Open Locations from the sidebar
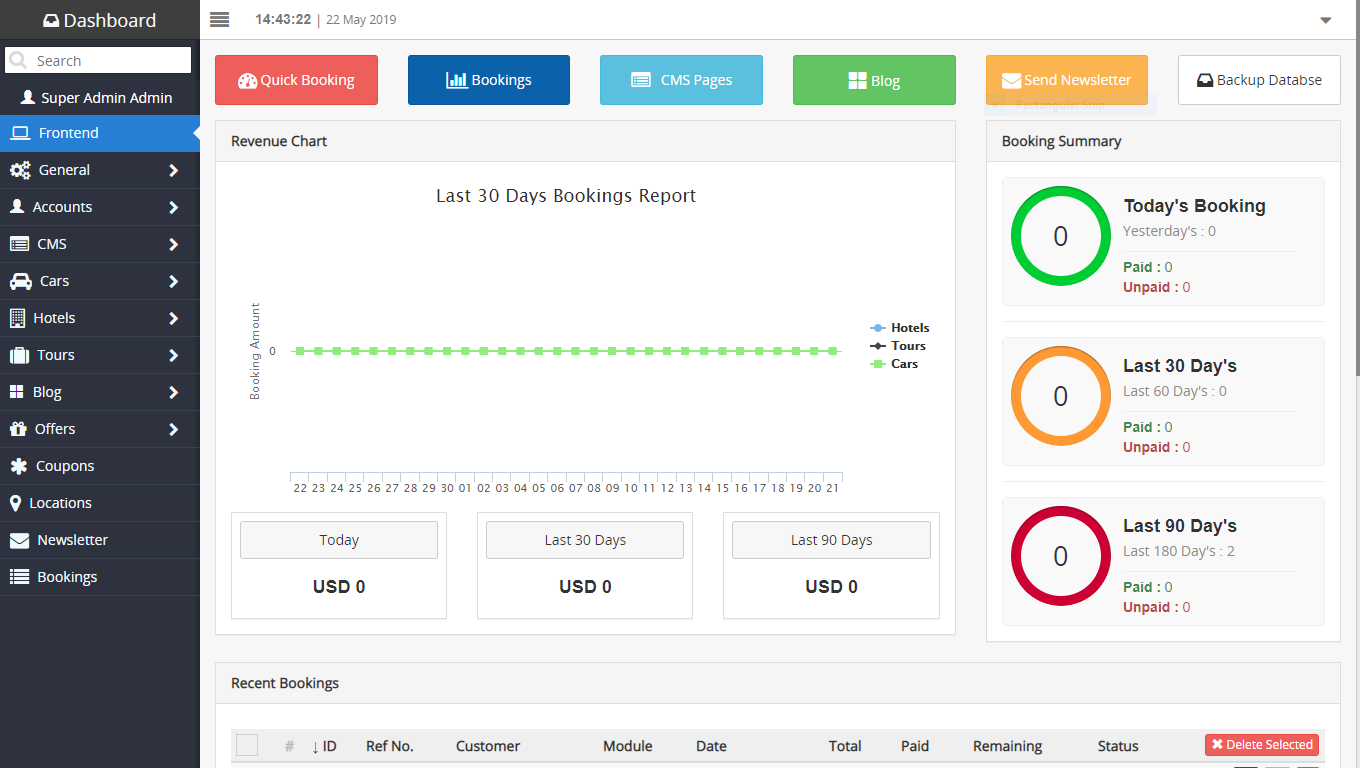This screenshot has height=768, width=1360. pyautogui.click(x=60, y=503)
